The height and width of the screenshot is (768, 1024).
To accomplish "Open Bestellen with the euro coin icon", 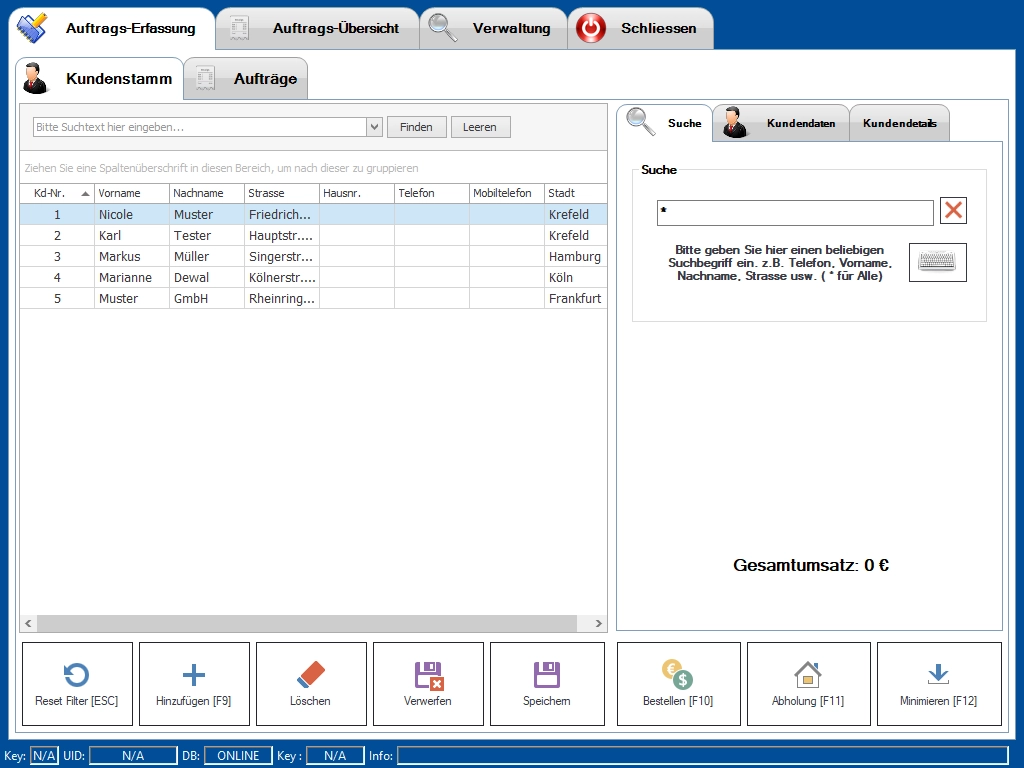I will (676, 674).
